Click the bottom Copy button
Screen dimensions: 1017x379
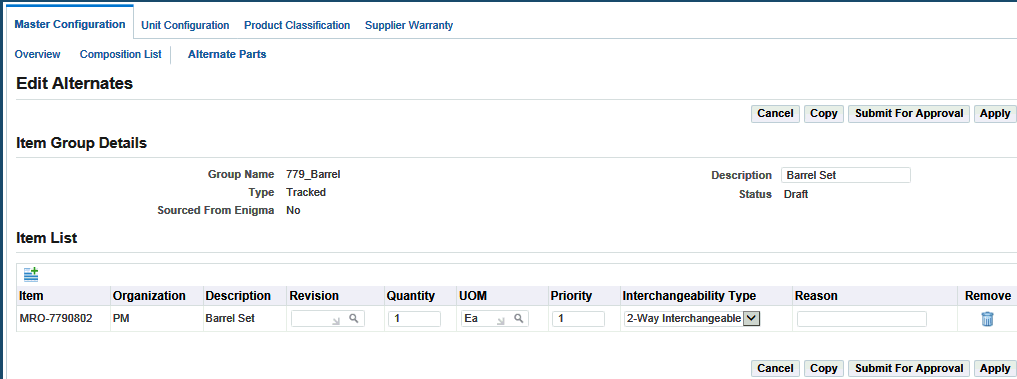pyautogui.click(x=824, y=368)
